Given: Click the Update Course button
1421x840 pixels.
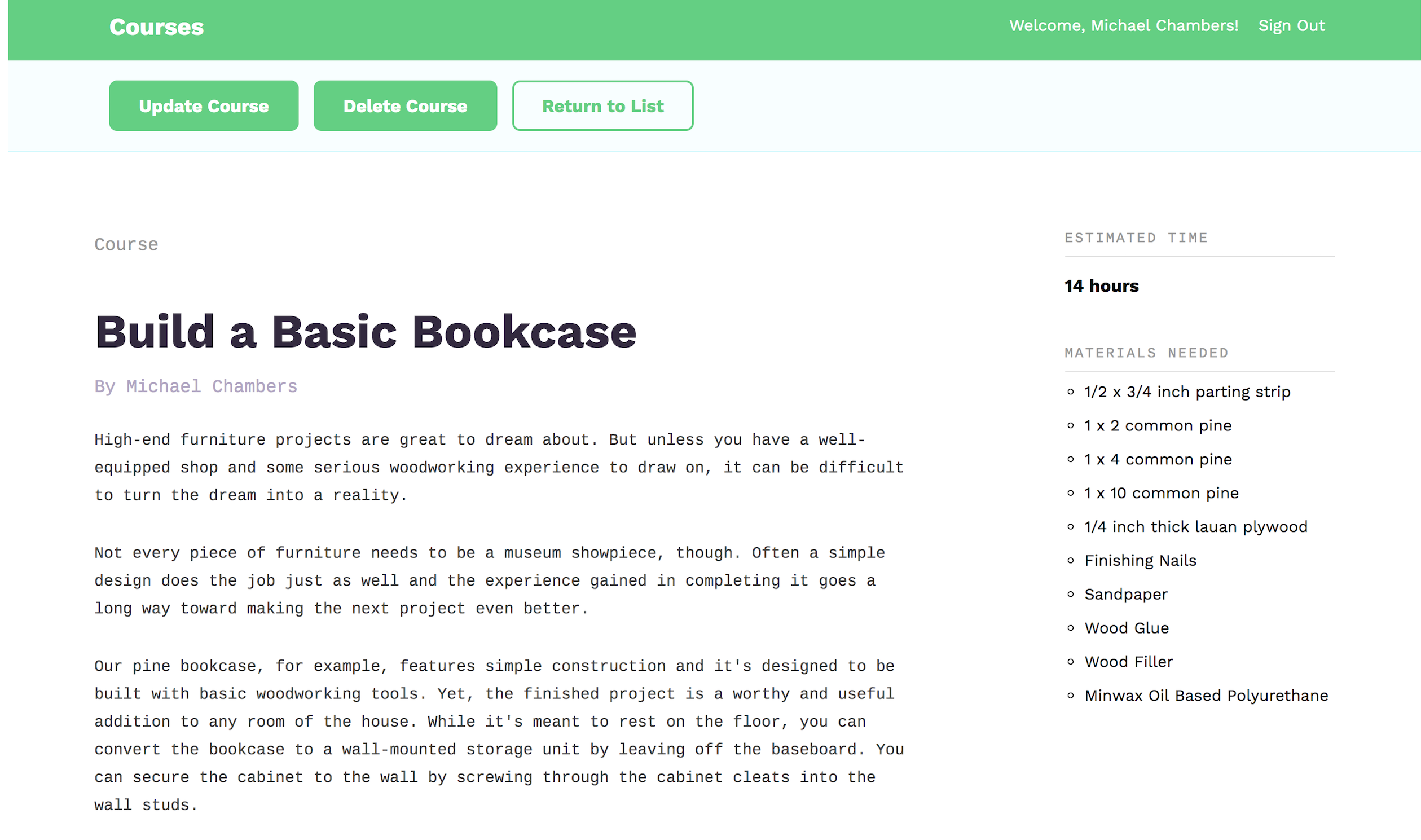Looking at the screenshot, I should [x=204, y=106].
